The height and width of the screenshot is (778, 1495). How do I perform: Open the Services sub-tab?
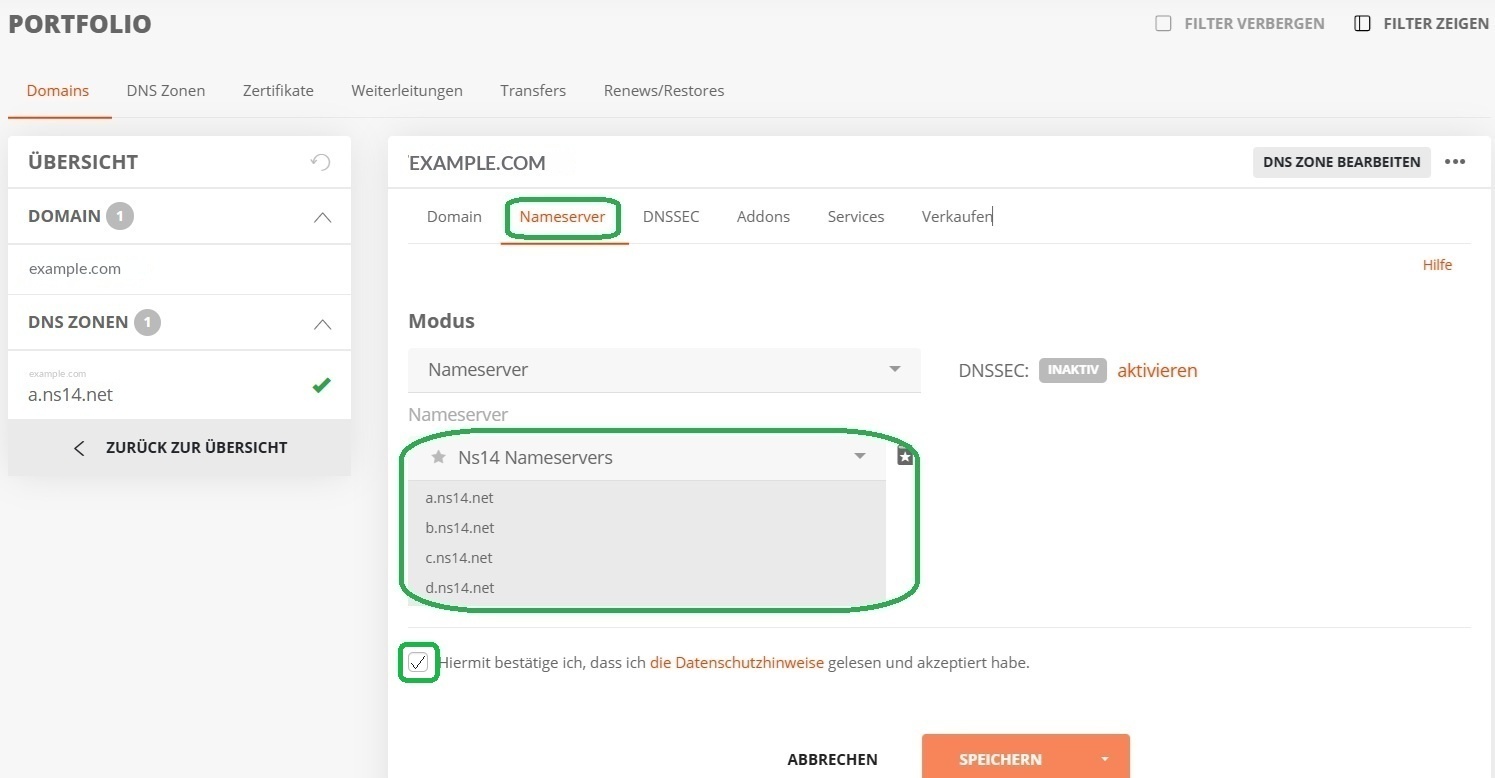(856, 216)
